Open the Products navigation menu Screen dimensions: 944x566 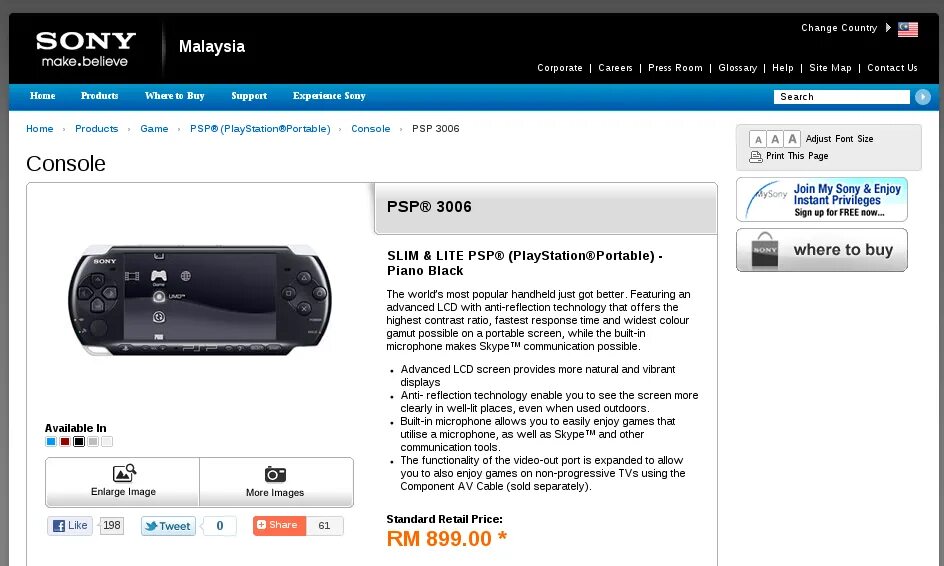pos(99,96)
